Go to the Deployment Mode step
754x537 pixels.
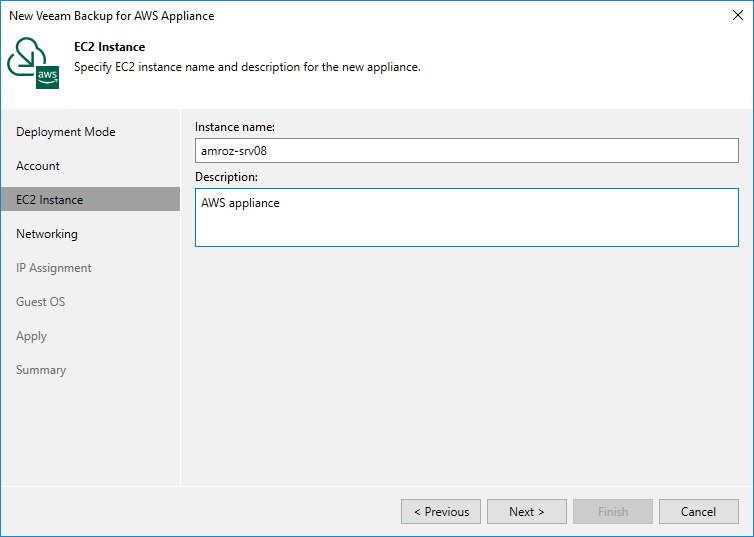click(66, 132)
